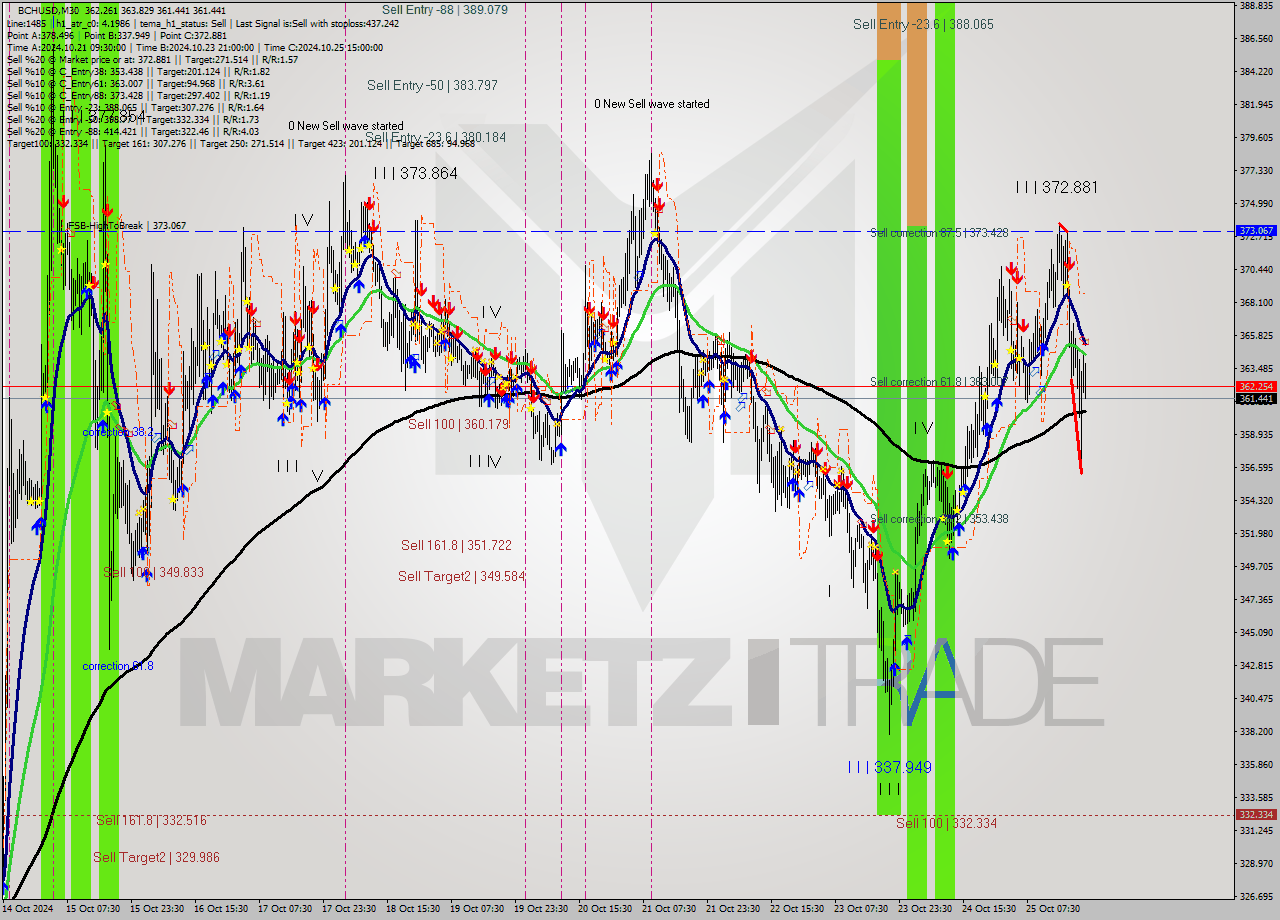Click the 'Sell 100 | 332.334' label
The width and height of the screenshot is (1280, 920).
pyautogui.click(x=946, y=823)
